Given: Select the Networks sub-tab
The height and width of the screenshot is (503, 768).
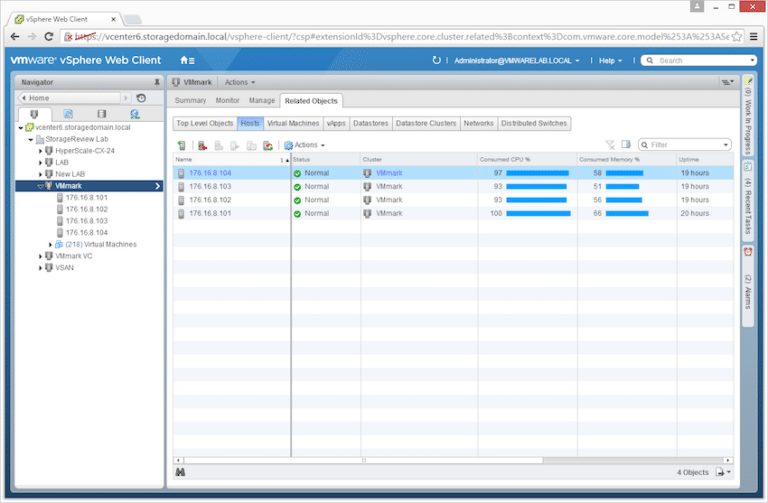Looking at the screenshot, I should [x=479, y=123].
